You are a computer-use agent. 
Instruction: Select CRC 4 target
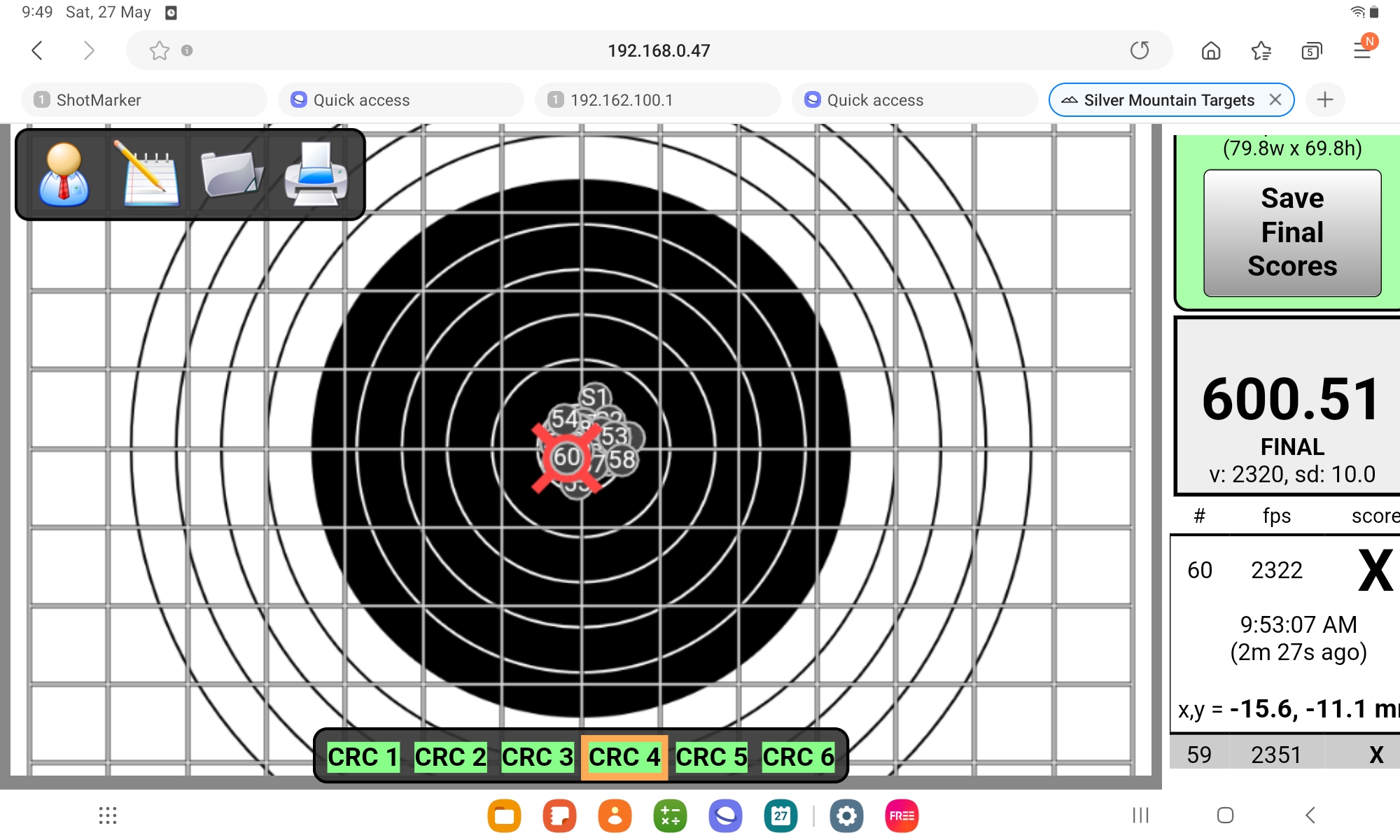(x=624, y=757)
